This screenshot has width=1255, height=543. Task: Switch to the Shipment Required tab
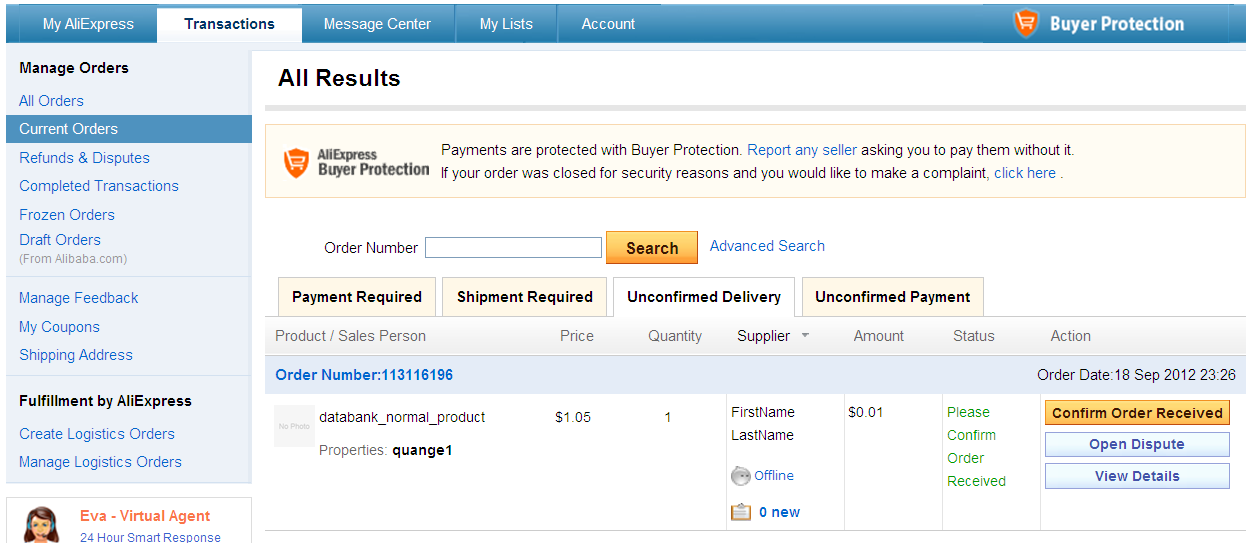click(525, 297)
